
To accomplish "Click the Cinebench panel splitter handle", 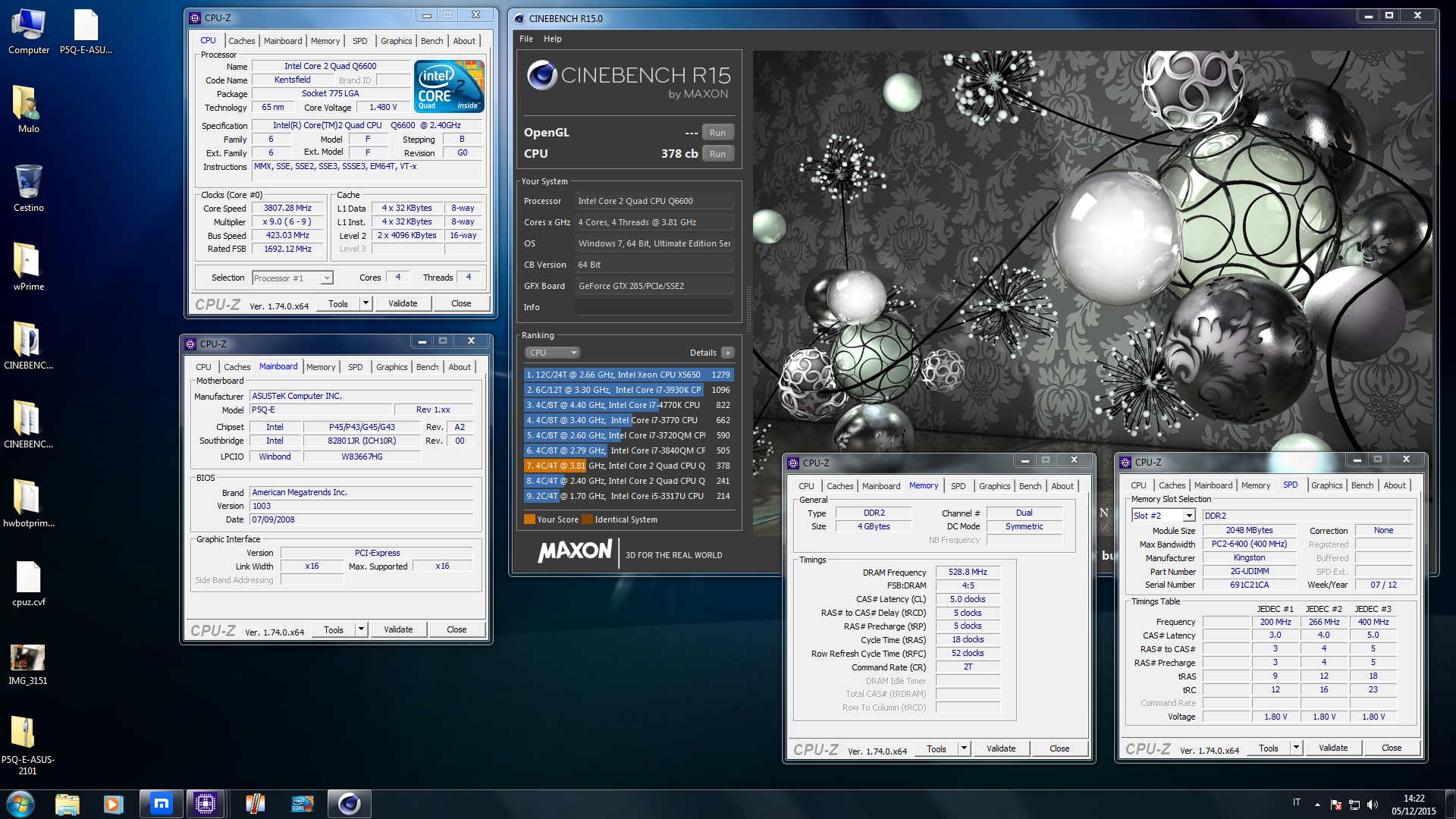I will (748, 309).
